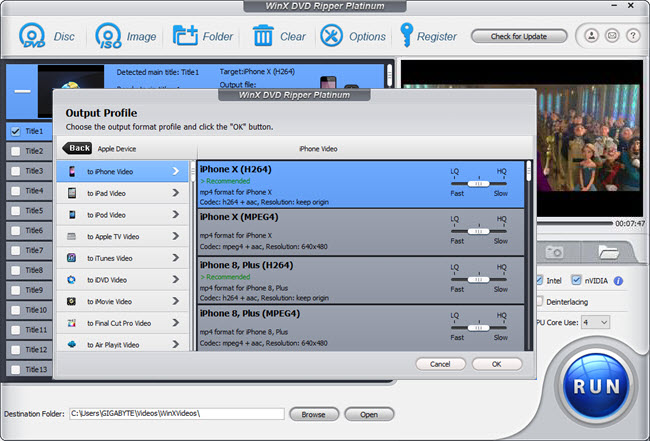Image resolution: width=650 pixels, height=441 pixels.
Task: Click the iMovie icon
Action: (71, 301)
